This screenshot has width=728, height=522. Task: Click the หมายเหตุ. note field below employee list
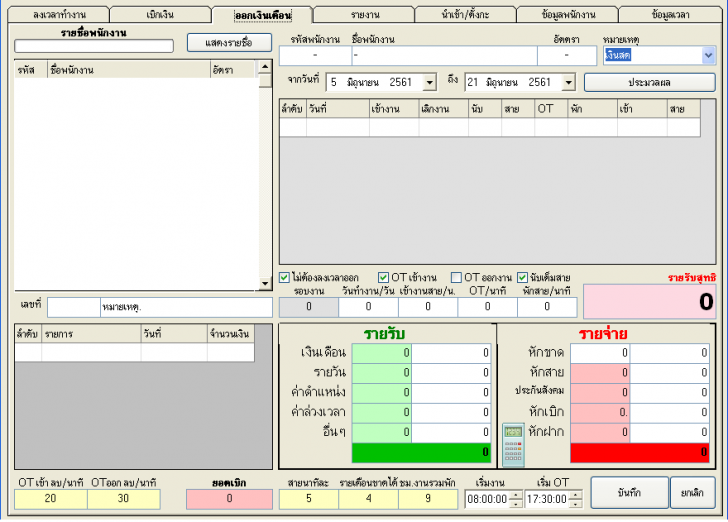187,307
